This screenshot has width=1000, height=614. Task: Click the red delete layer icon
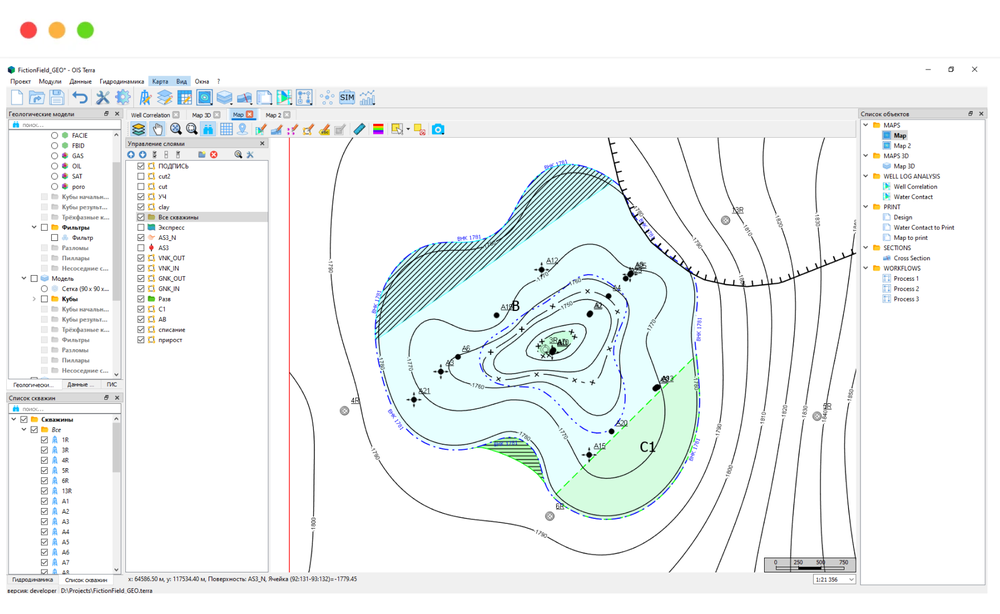coord(214,155)
